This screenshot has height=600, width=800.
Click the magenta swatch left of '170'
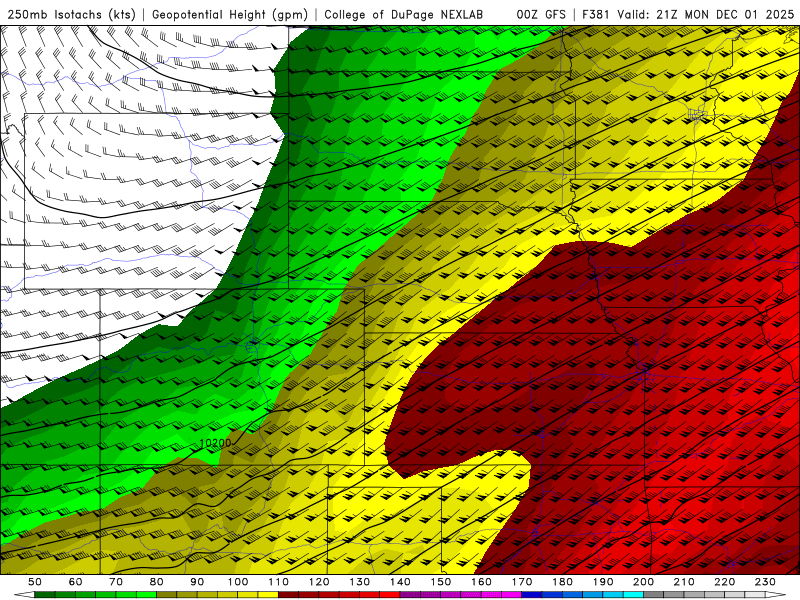click(512, 595)
